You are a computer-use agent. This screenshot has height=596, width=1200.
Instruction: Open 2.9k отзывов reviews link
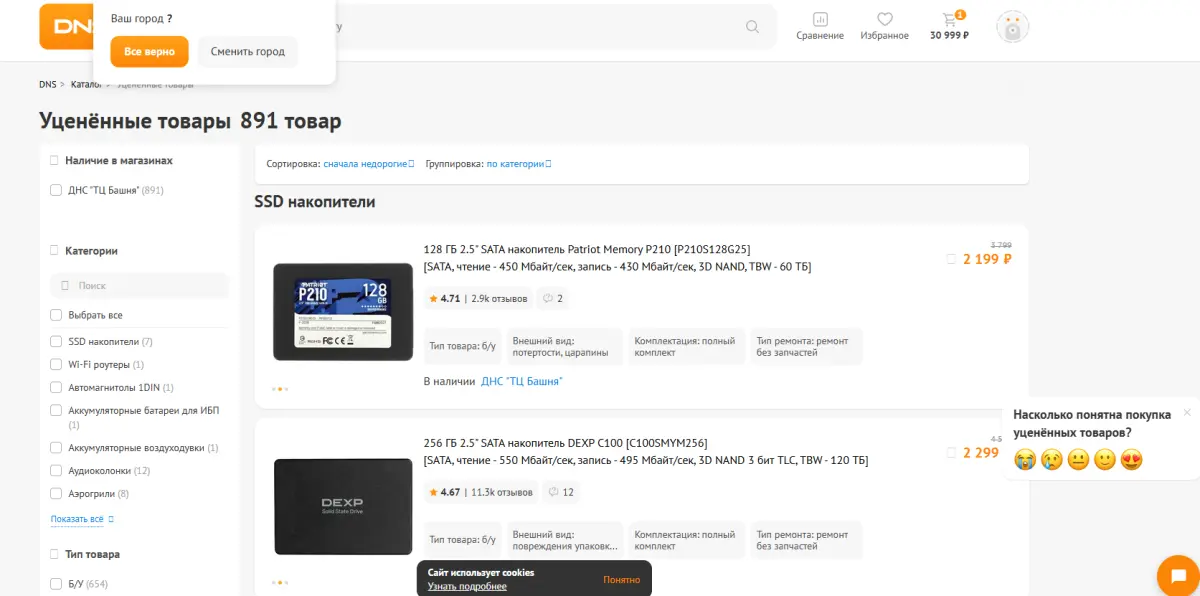point(499,298)
